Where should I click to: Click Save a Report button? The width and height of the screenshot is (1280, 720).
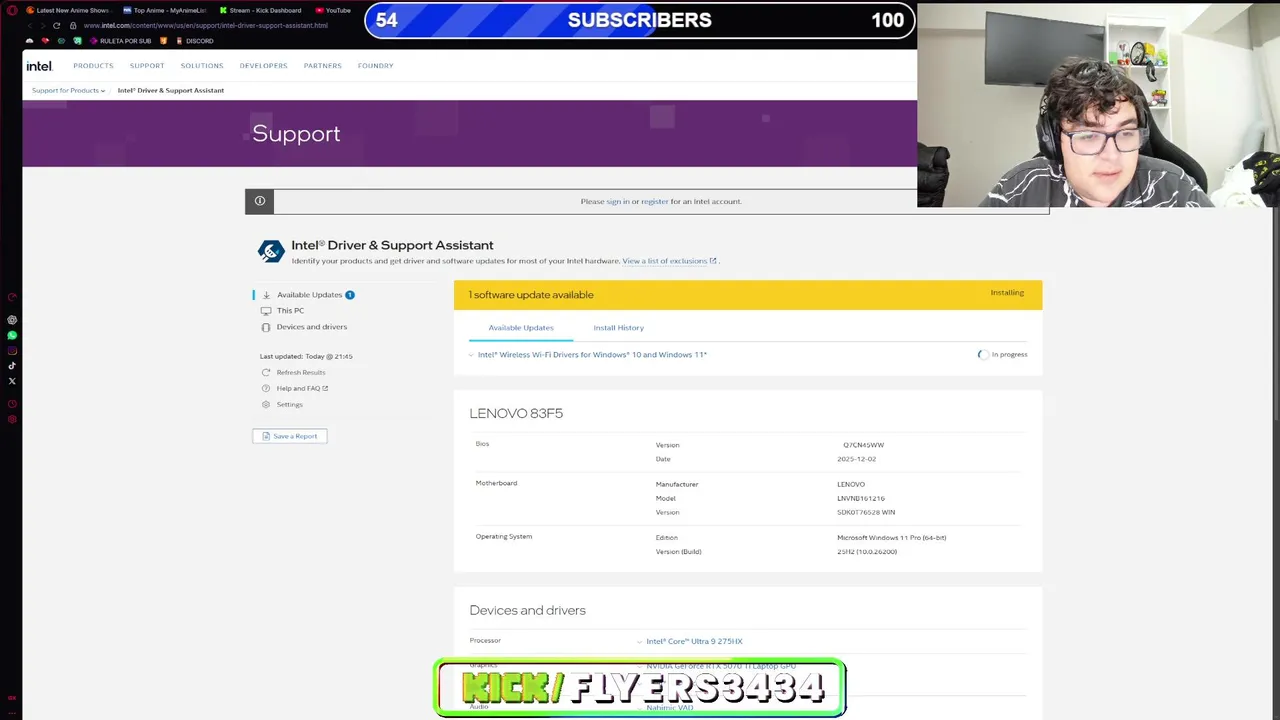290,436
